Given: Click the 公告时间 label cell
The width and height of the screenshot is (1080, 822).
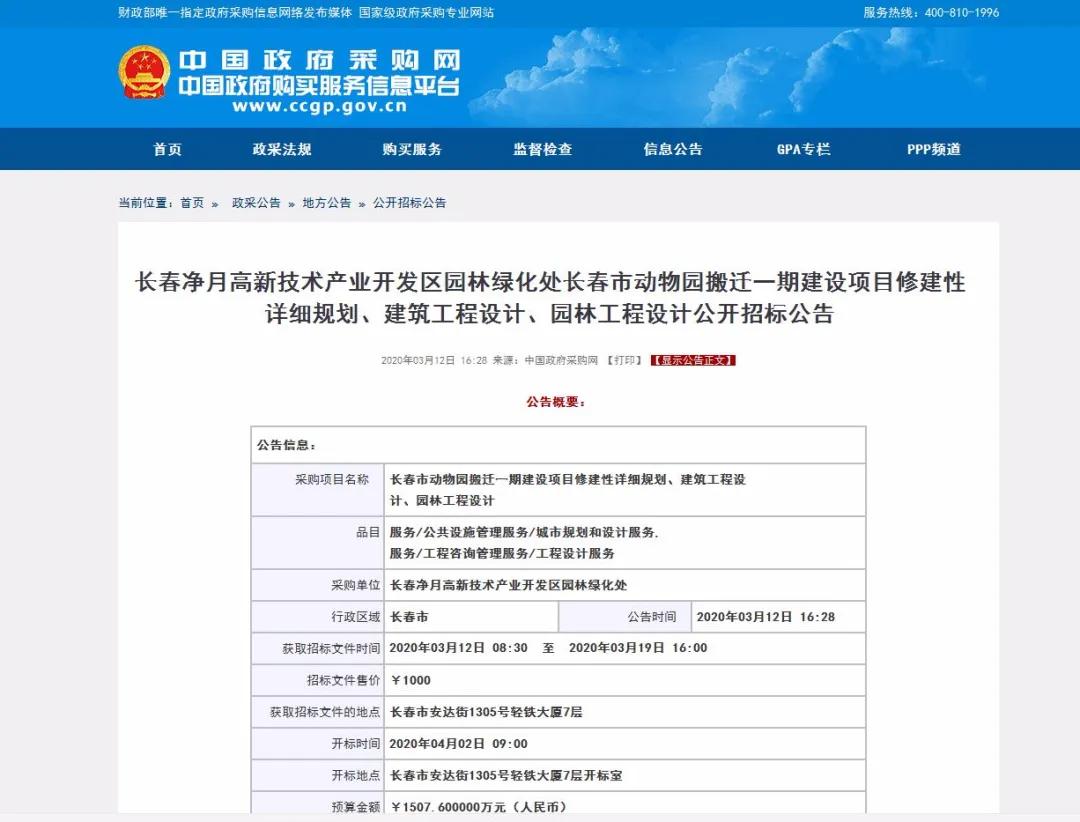Looking at the screenshot, I should coord(625,617).
